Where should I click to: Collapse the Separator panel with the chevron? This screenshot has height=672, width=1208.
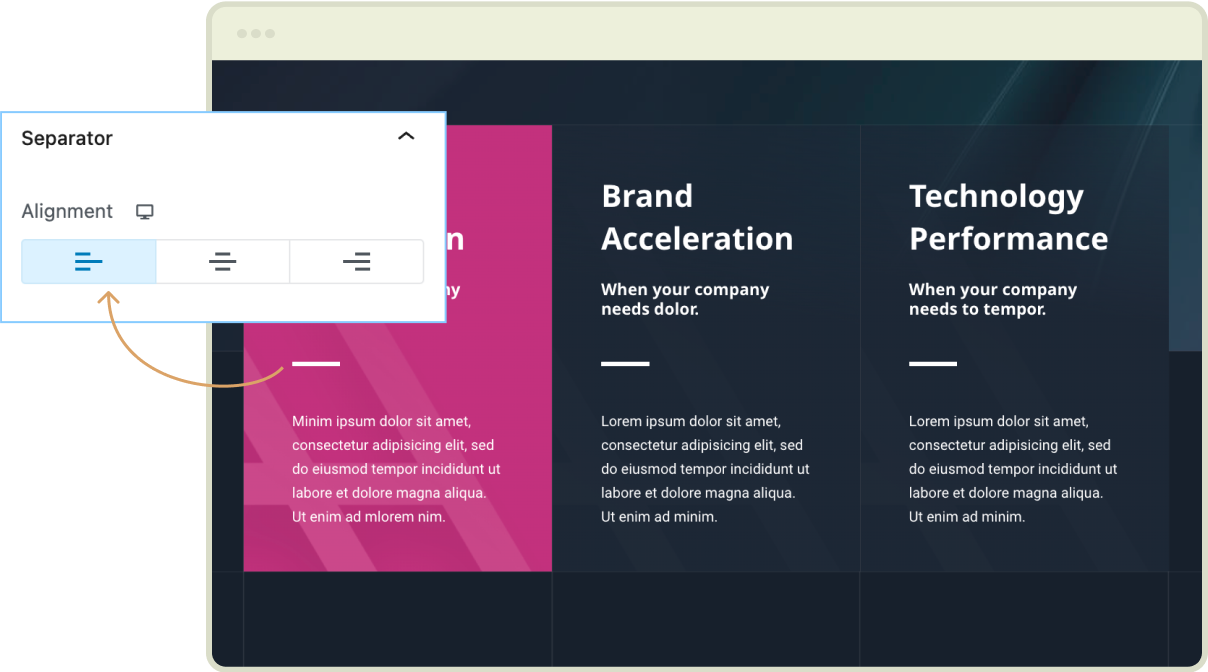coord(406,137)
